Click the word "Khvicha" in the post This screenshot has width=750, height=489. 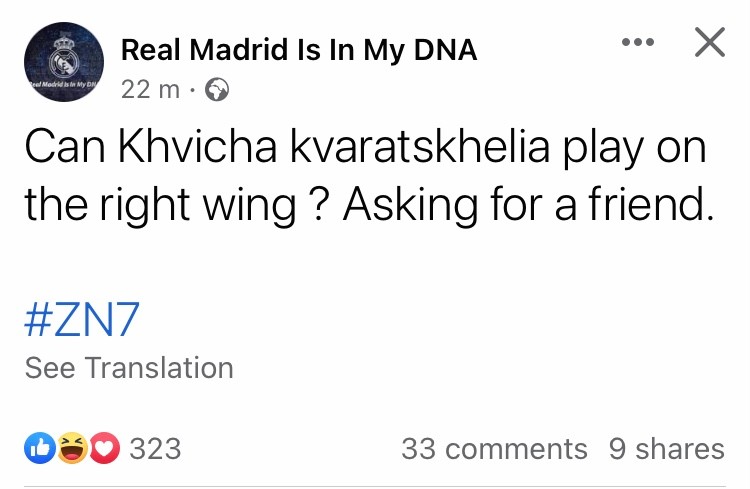(196, 150)
